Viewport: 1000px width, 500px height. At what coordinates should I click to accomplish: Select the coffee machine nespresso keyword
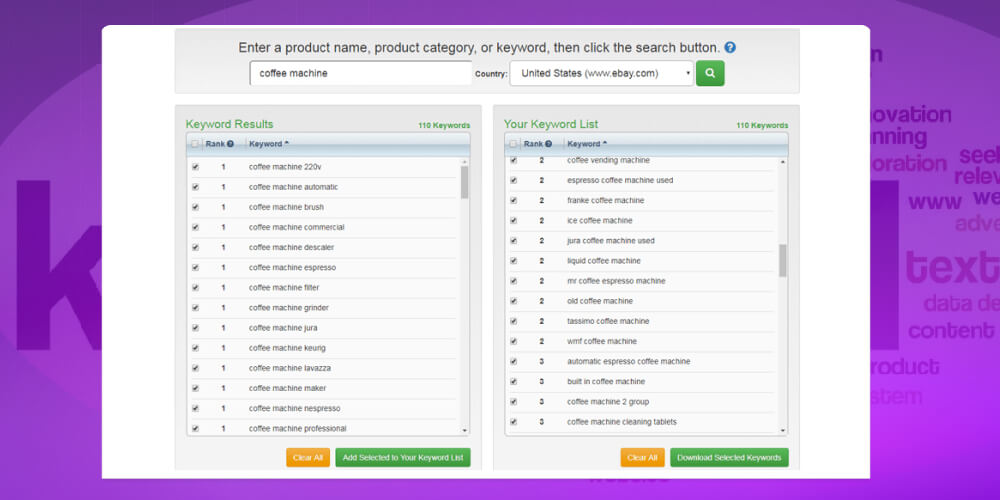coord(295,408)
